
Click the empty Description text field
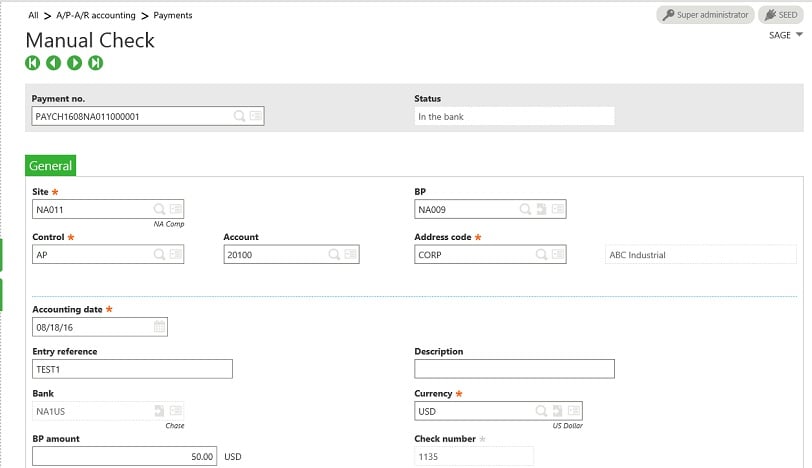[514, 369]
